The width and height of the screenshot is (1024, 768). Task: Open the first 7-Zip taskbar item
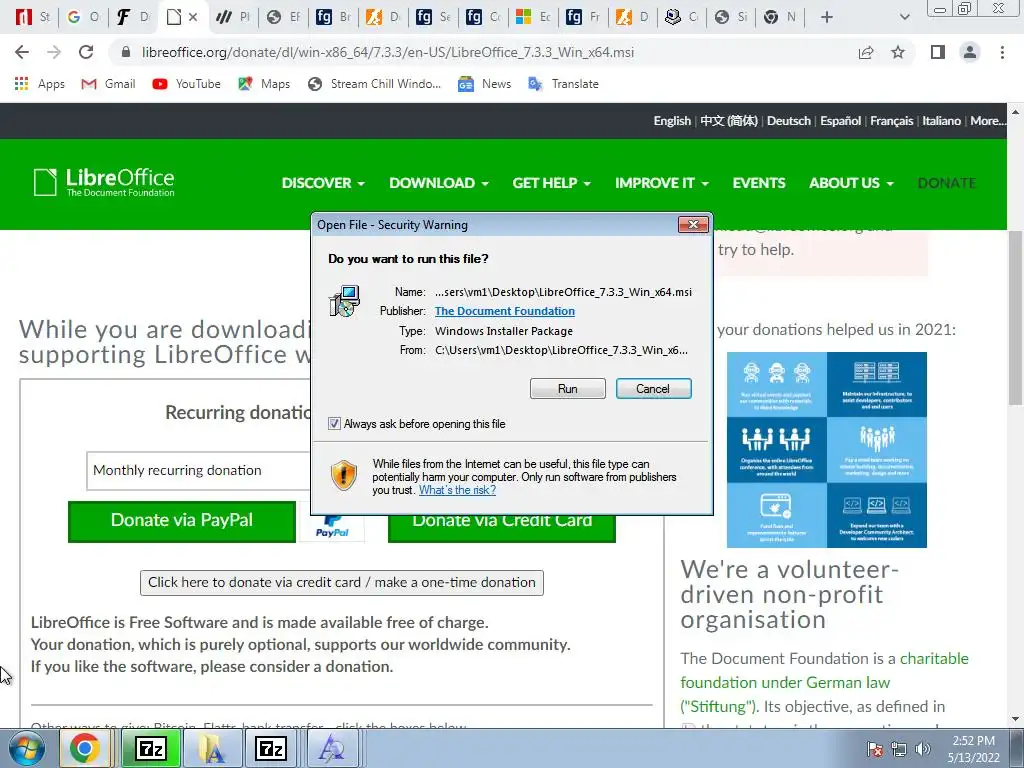point(151,748)
